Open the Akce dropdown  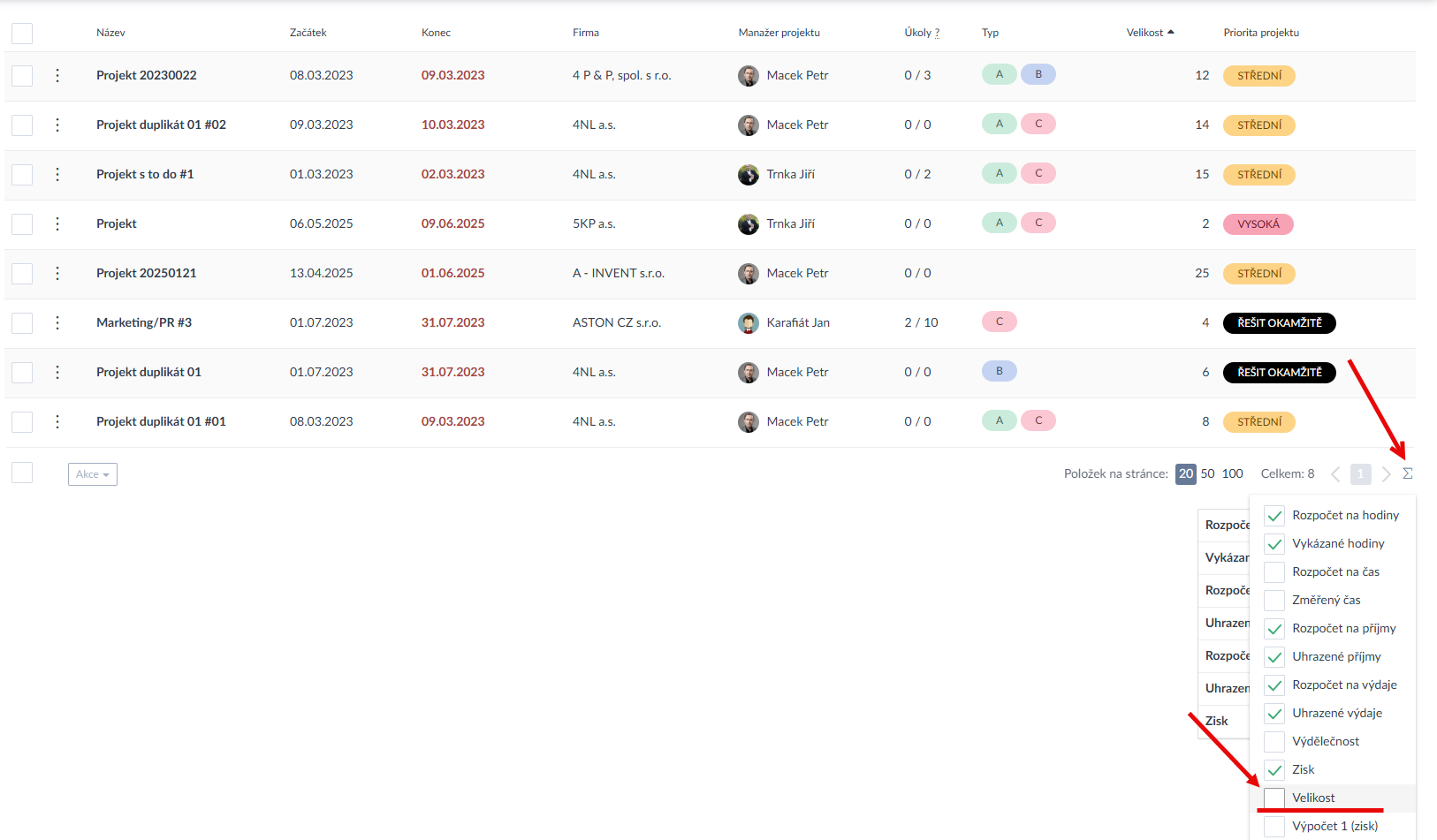(x=93, y=474)
